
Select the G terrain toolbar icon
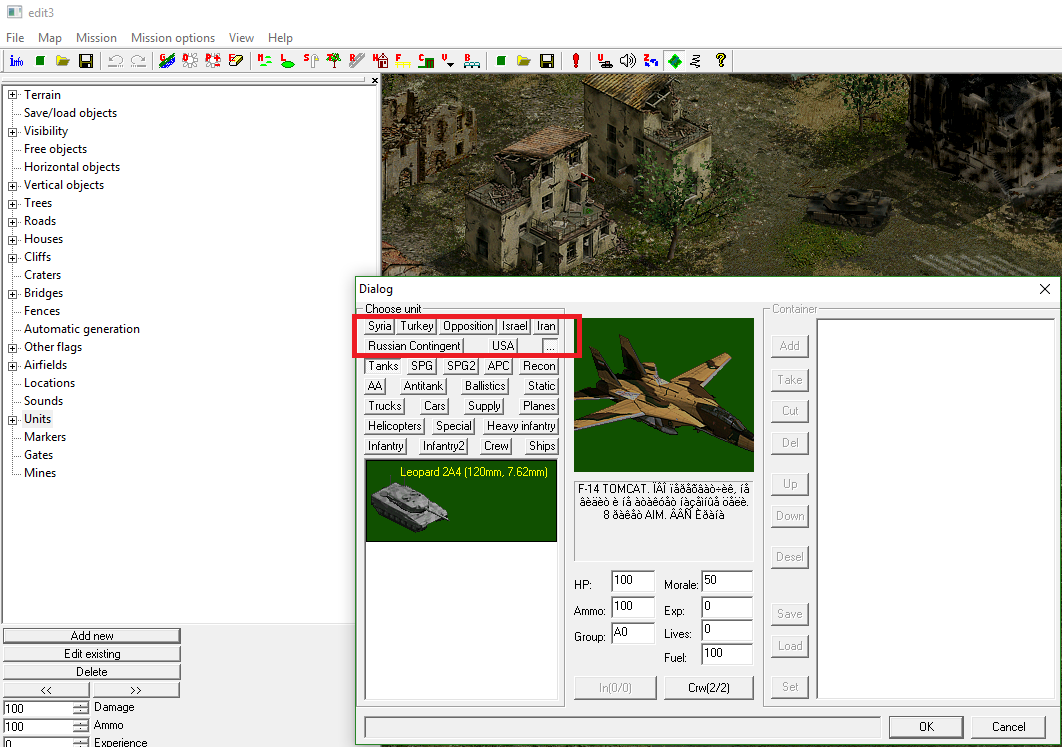(167, 61)
